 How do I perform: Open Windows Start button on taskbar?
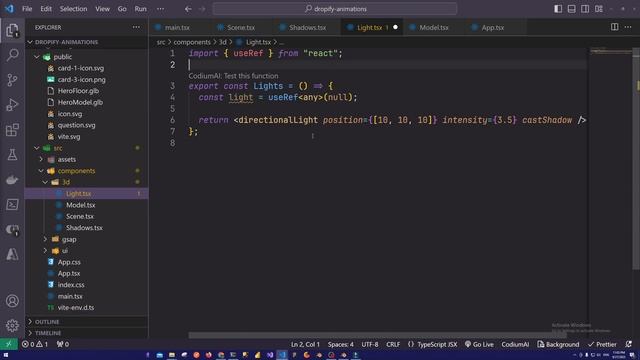click(x=6, y=355)
